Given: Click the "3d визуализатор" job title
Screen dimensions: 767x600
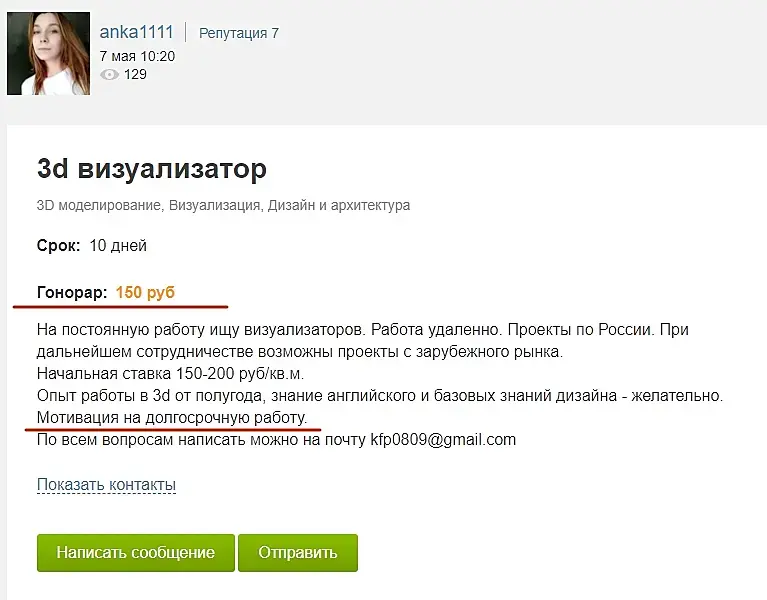Looking at the screenshot, I should (152, 169).
